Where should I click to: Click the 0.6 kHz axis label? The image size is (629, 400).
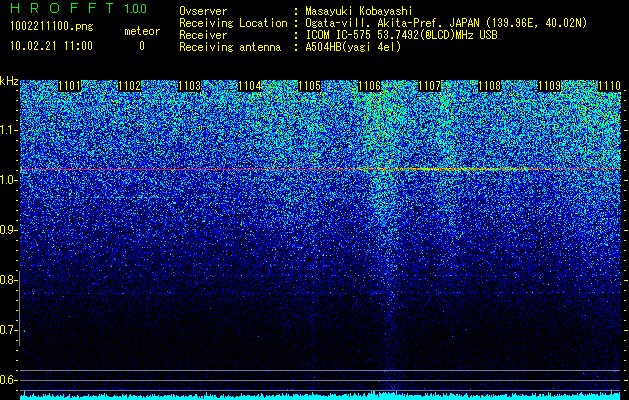click(x=8, y=380)
